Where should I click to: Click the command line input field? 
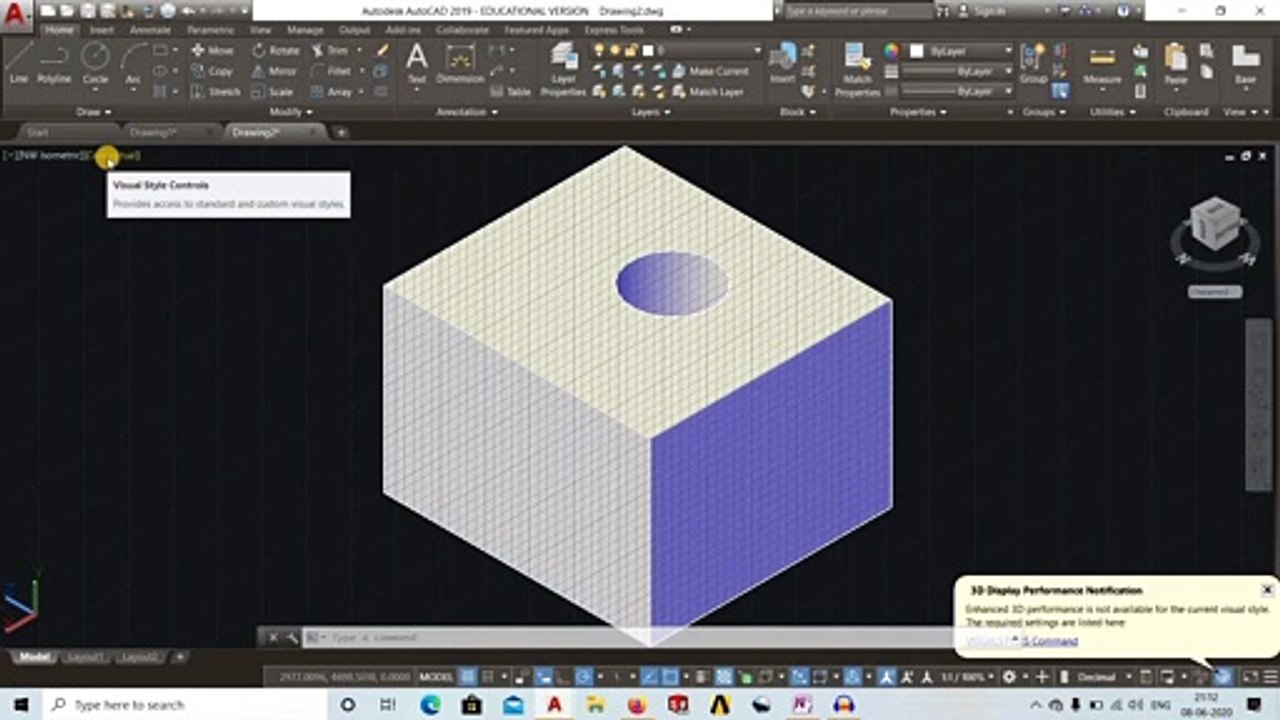click(630, 637)
